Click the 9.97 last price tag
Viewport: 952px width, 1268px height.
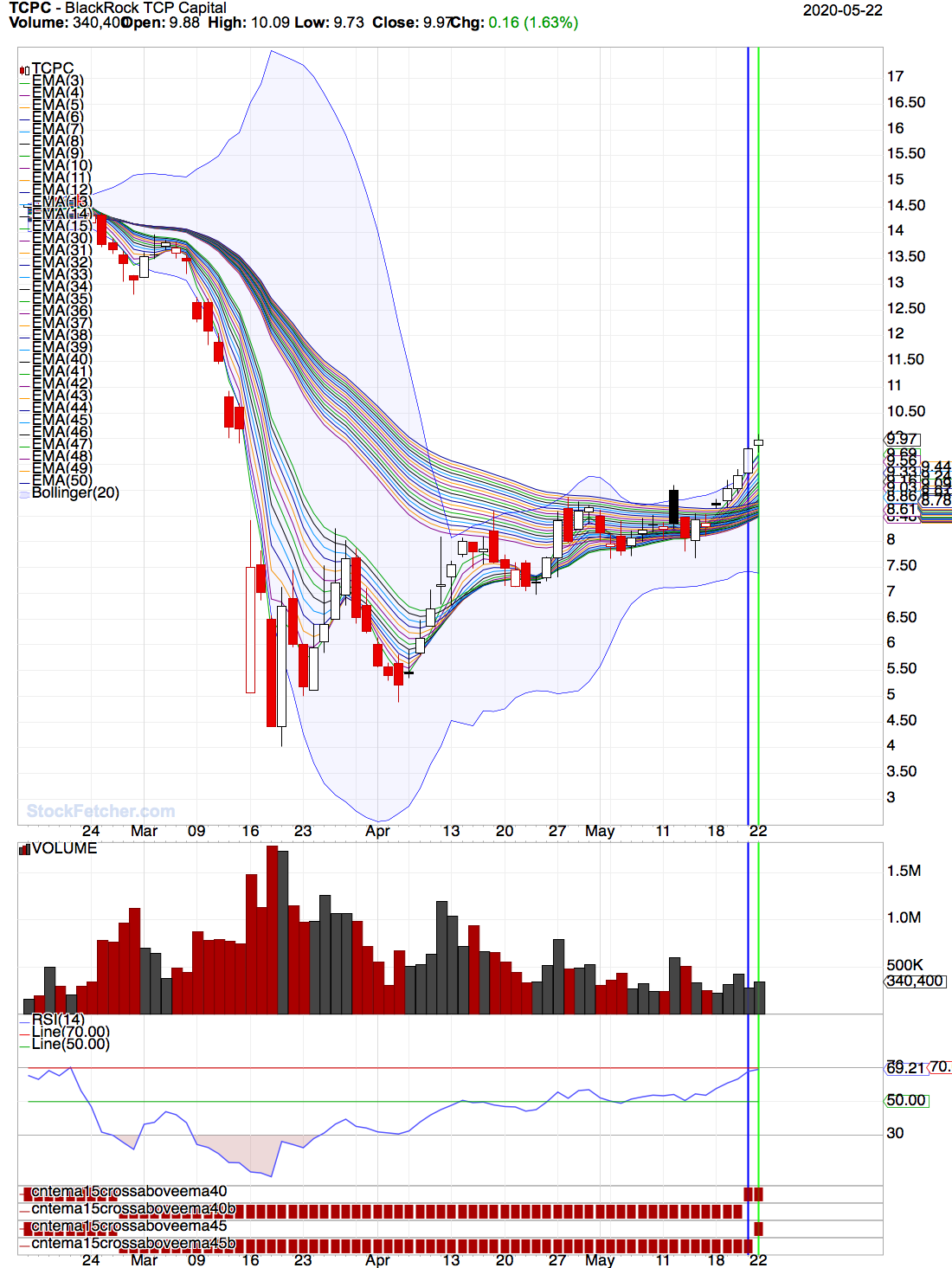(902, 440)
